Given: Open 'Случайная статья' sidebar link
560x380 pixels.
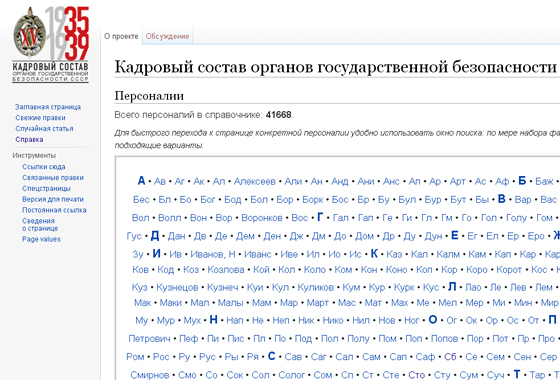Looking at the screenshot, I should click(44, 128).
